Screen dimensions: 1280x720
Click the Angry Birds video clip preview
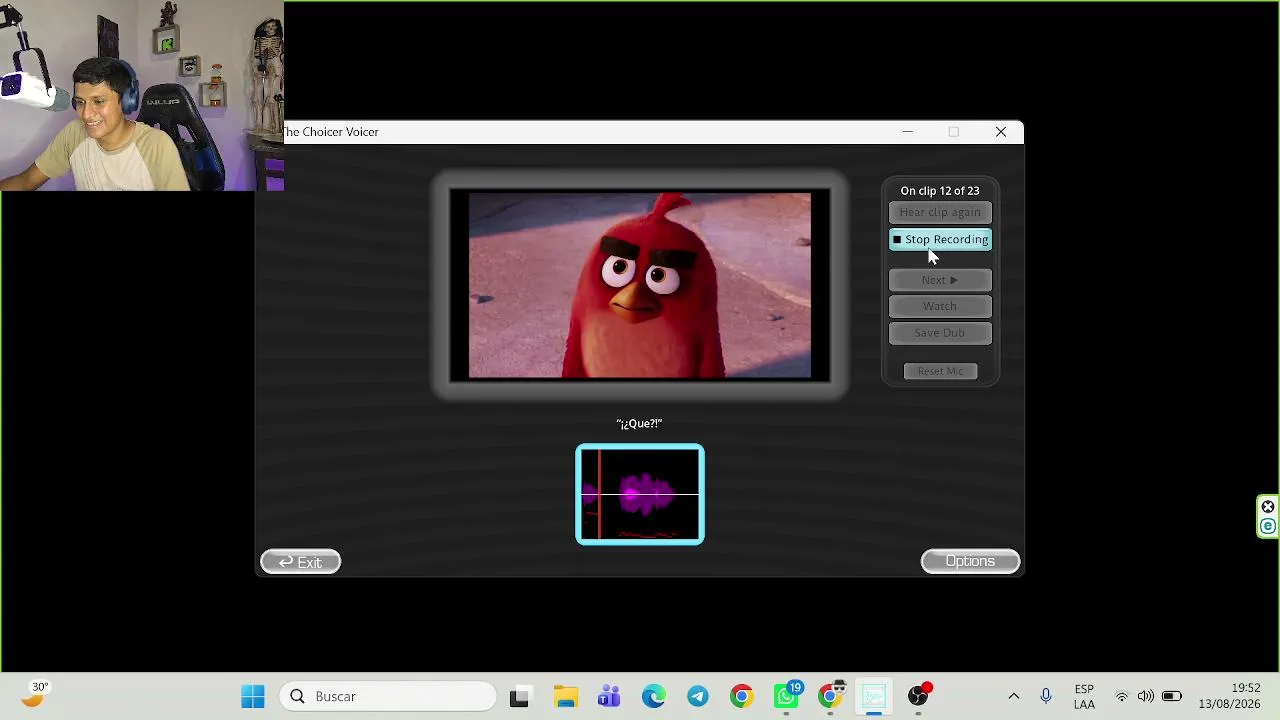coord(640,286)
